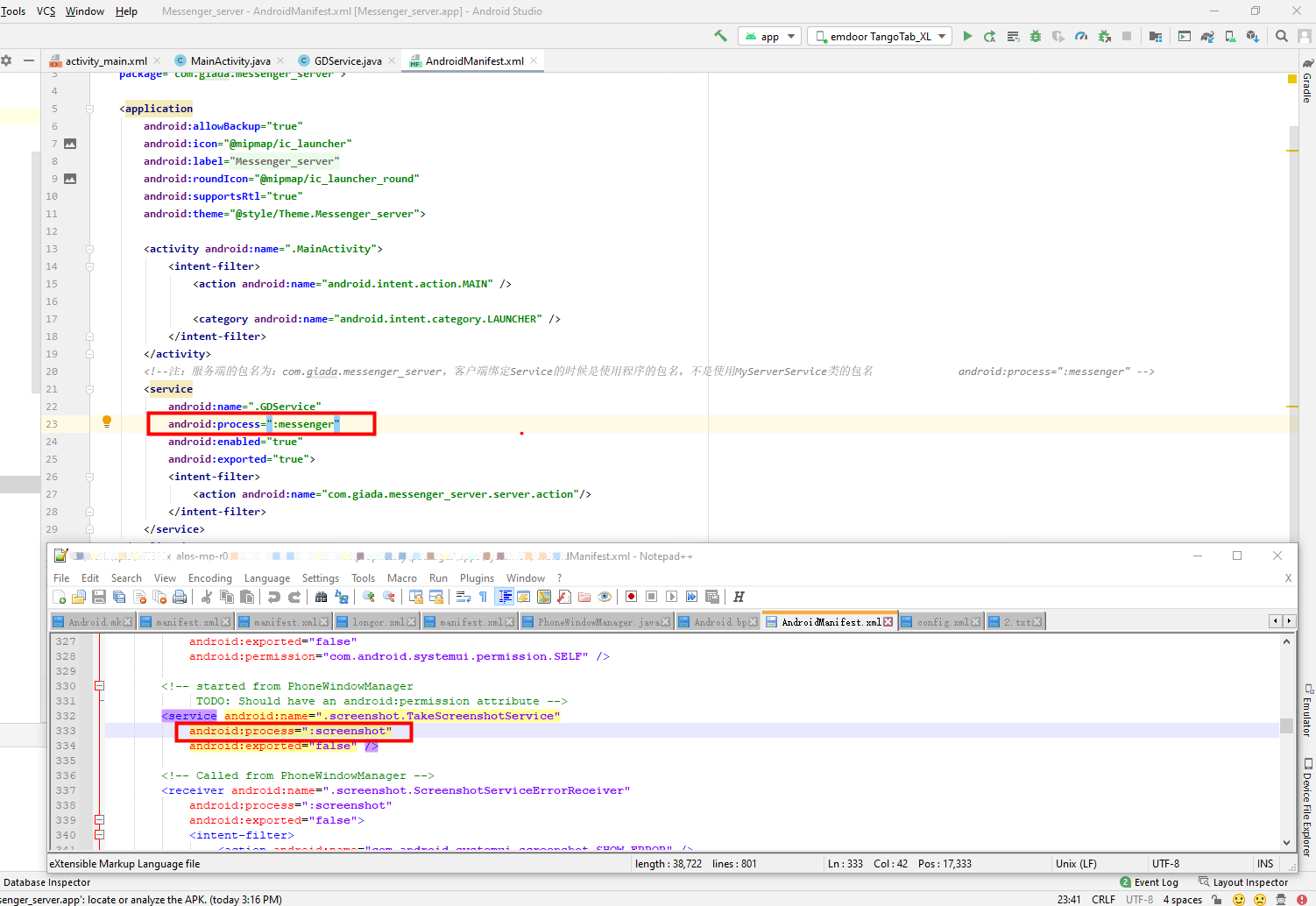Open PhoneWindowManager.java tab in Notepad++
This screenshot has width=1316, height=906.
click(599, 622)
